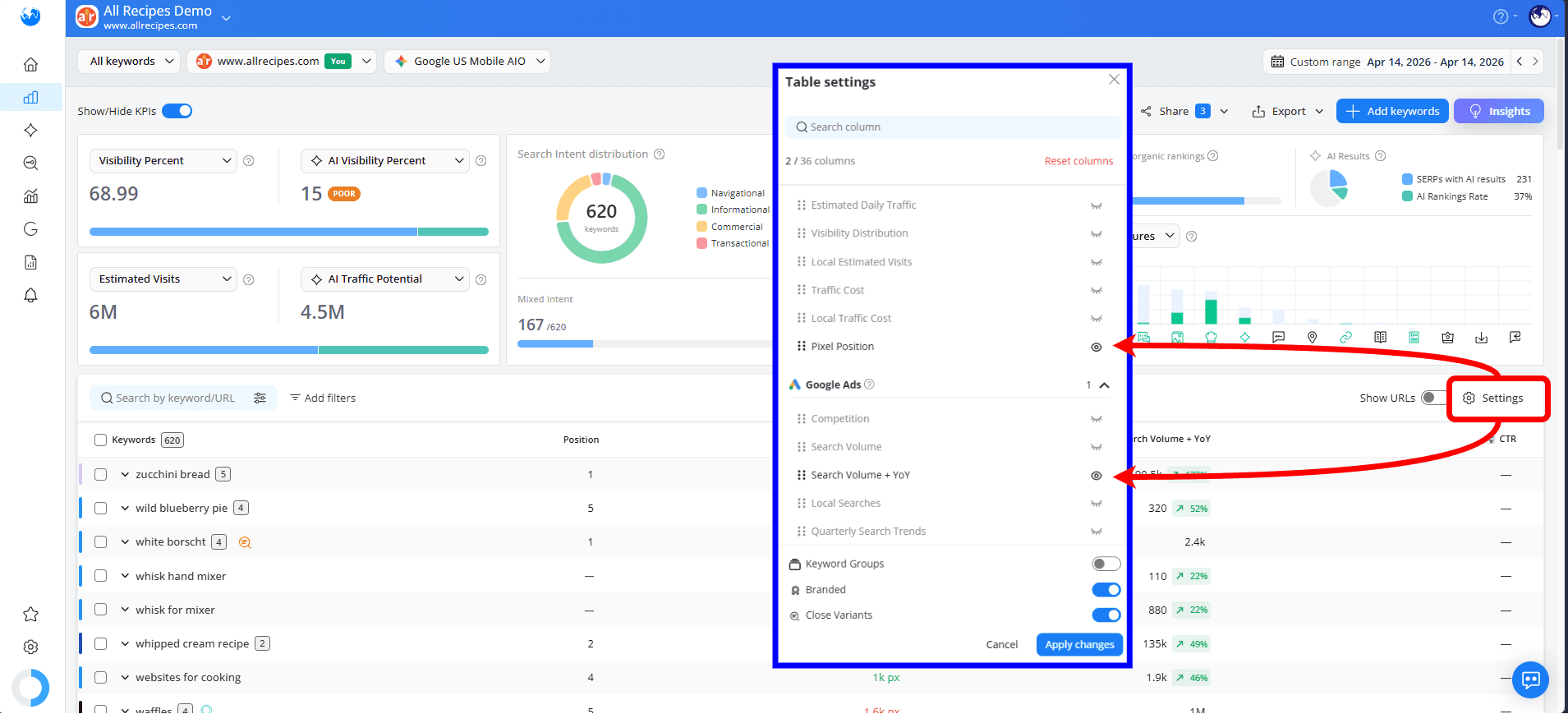Click Add filters
1568x714 pixels.
coord(323,398)
